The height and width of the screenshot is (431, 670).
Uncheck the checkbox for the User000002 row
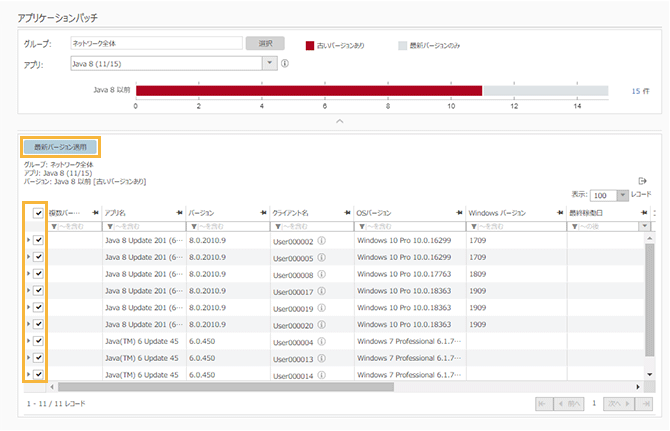point(38,241)
